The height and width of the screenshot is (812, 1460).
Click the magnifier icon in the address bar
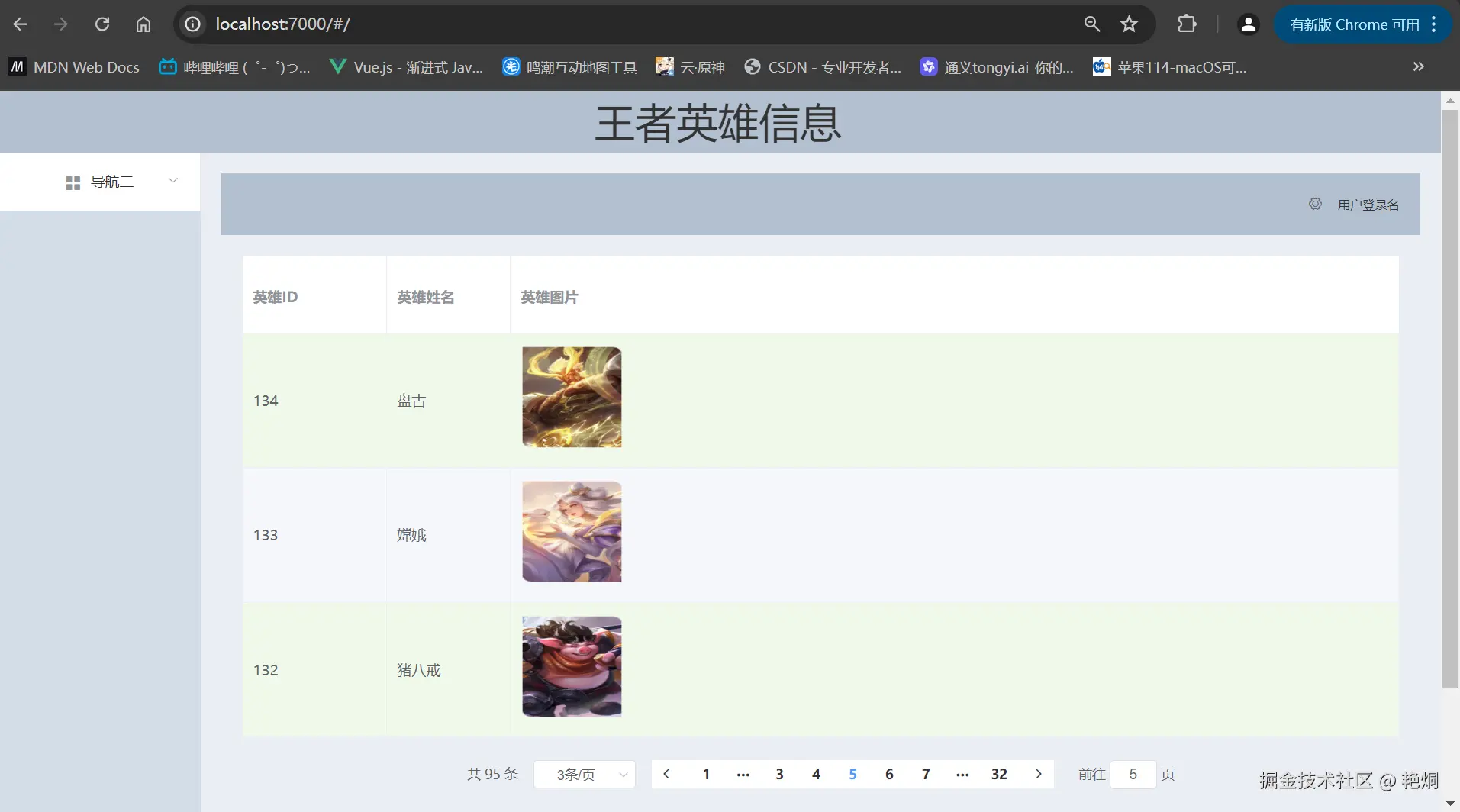point(1091,24)
